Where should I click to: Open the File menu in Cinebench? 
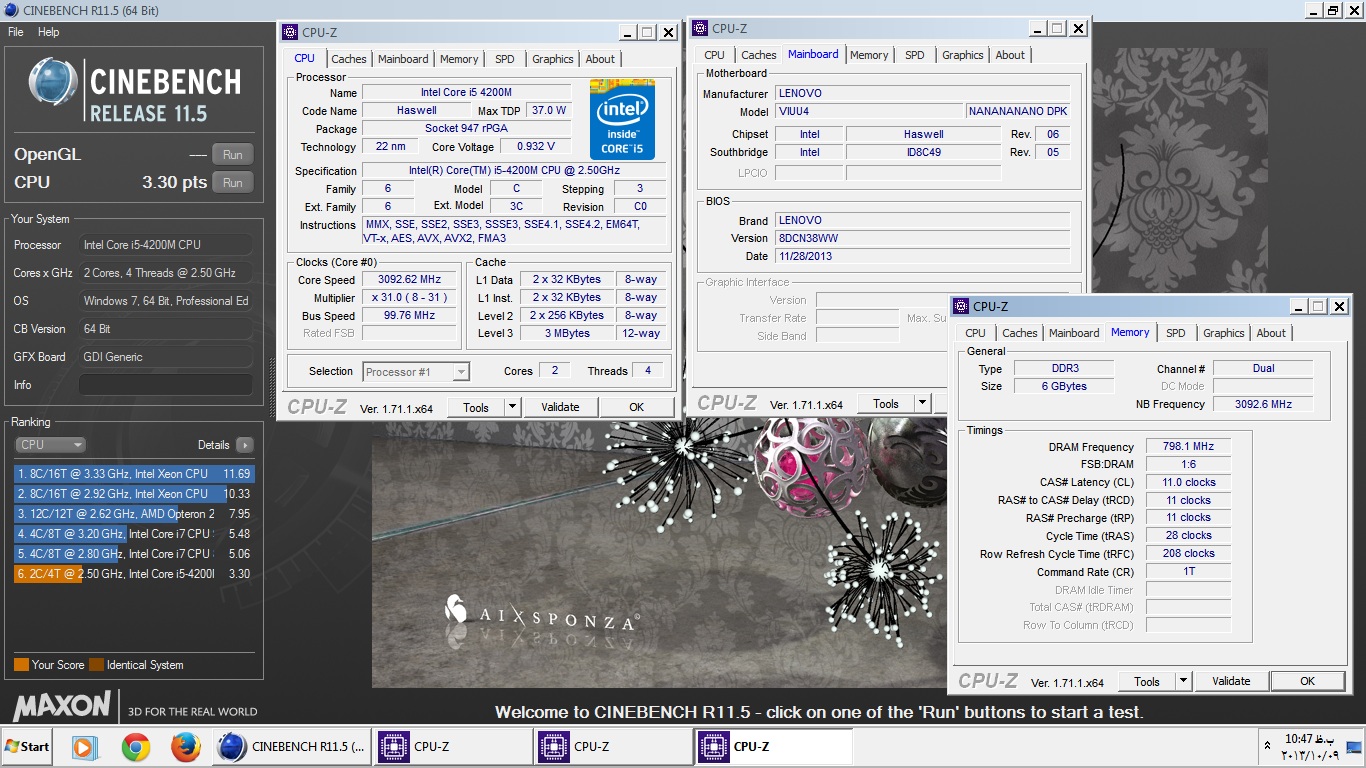(16, 32)
